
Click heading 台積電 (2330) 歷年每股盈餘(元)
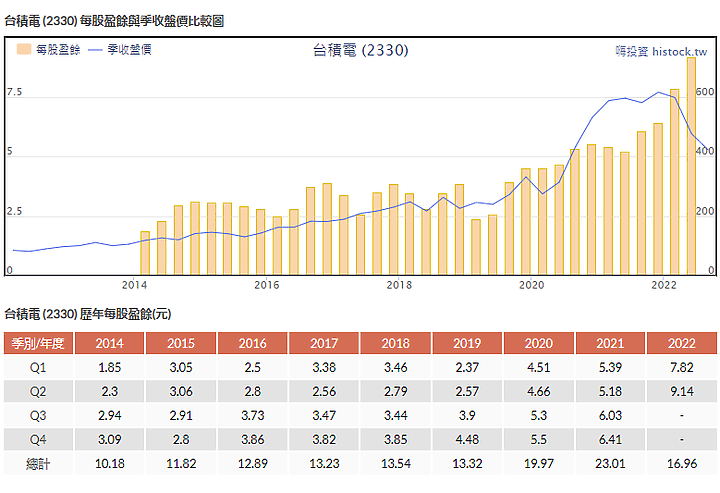point(88,314)
